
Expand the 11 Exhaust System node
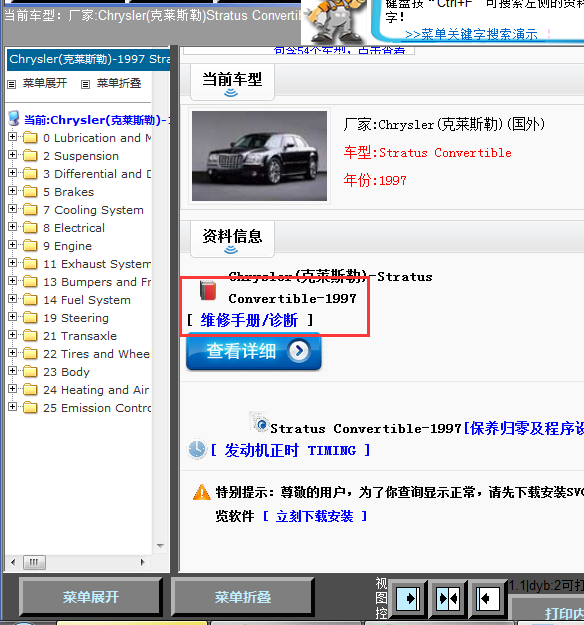click(x=12, y=263)
